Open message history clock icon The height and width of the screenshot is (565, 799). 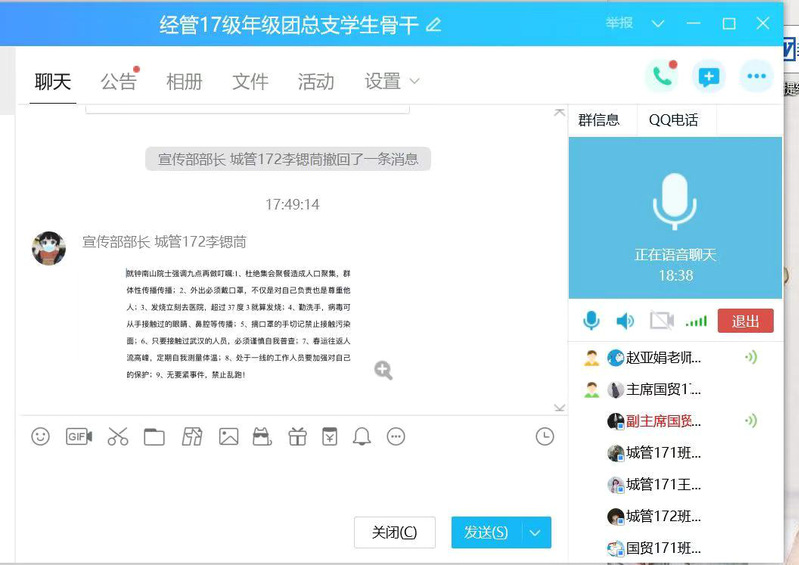click(x=545, y=436)
